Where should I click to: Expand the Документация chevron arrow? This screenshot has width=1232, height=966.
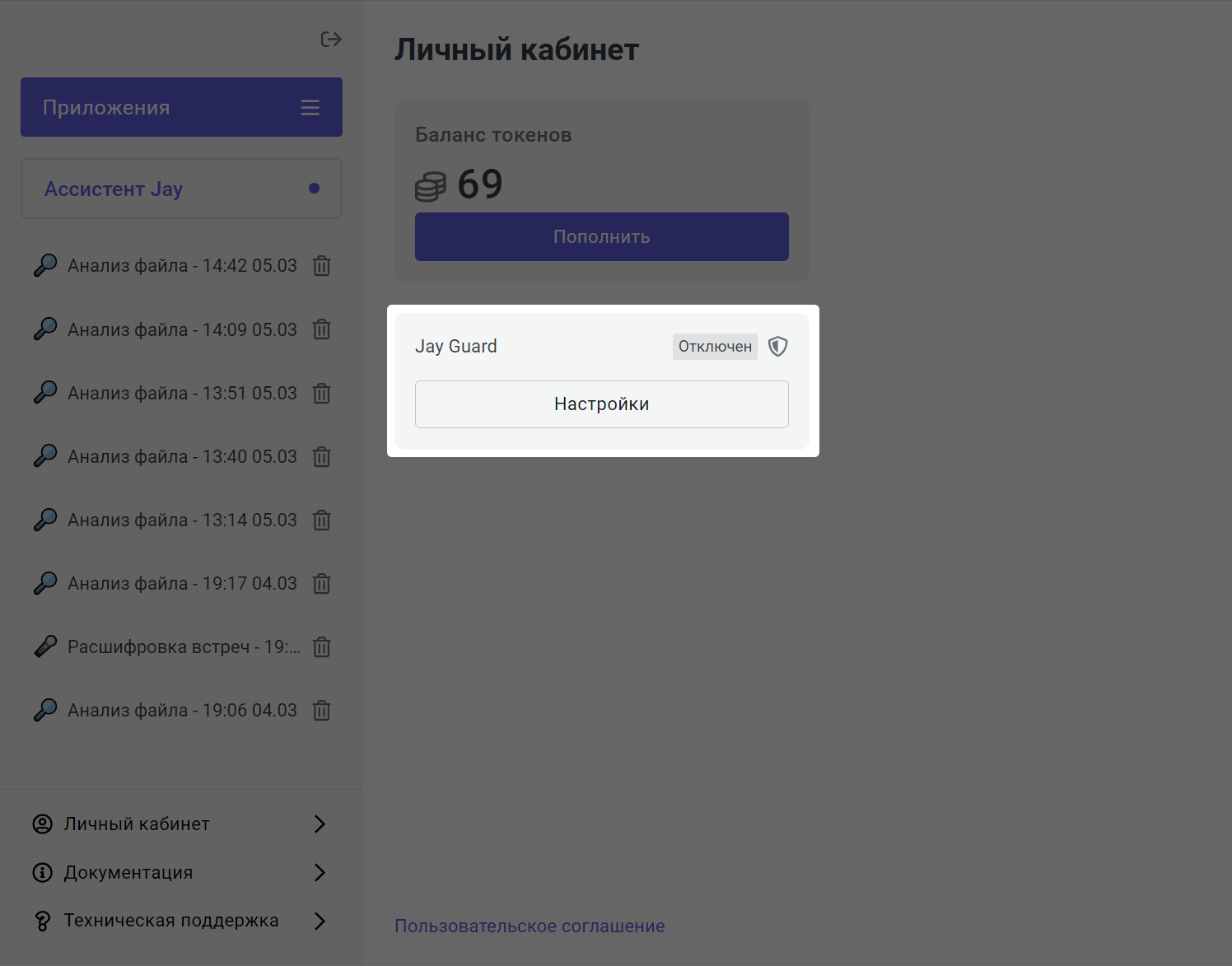coord(320,873)
